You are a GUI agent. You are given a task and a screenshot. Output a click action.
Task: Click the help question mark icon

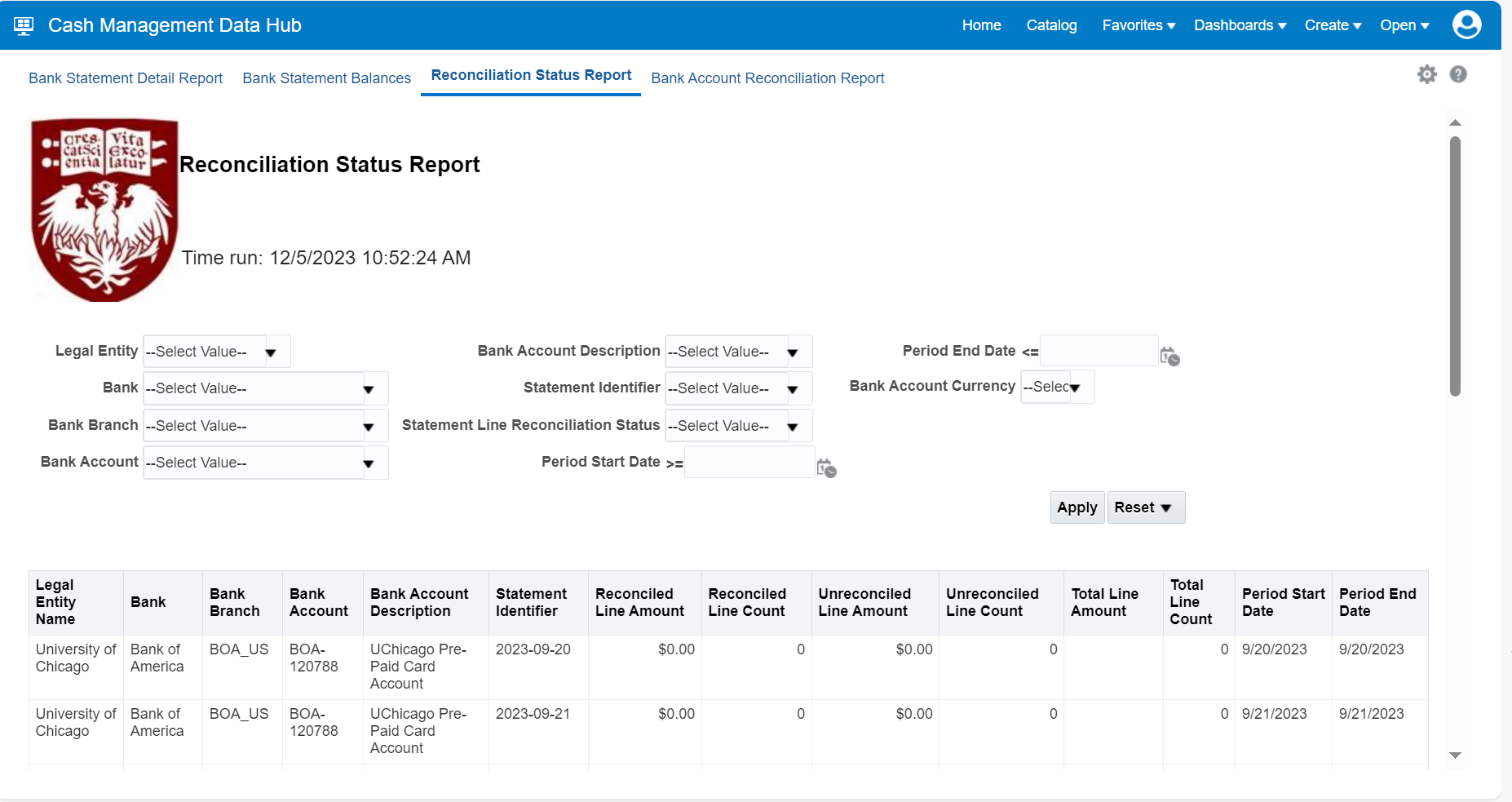pos(1458,74)
